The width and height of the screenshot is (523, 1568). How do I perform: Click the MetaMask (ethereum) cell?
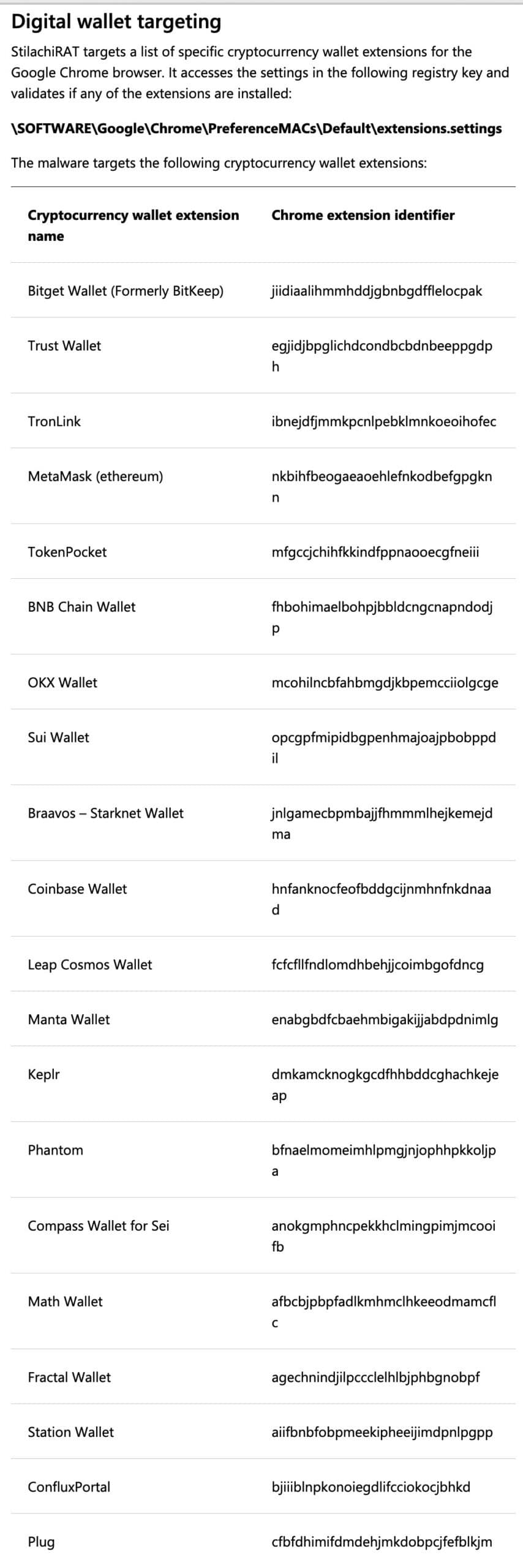click(96, 476)
